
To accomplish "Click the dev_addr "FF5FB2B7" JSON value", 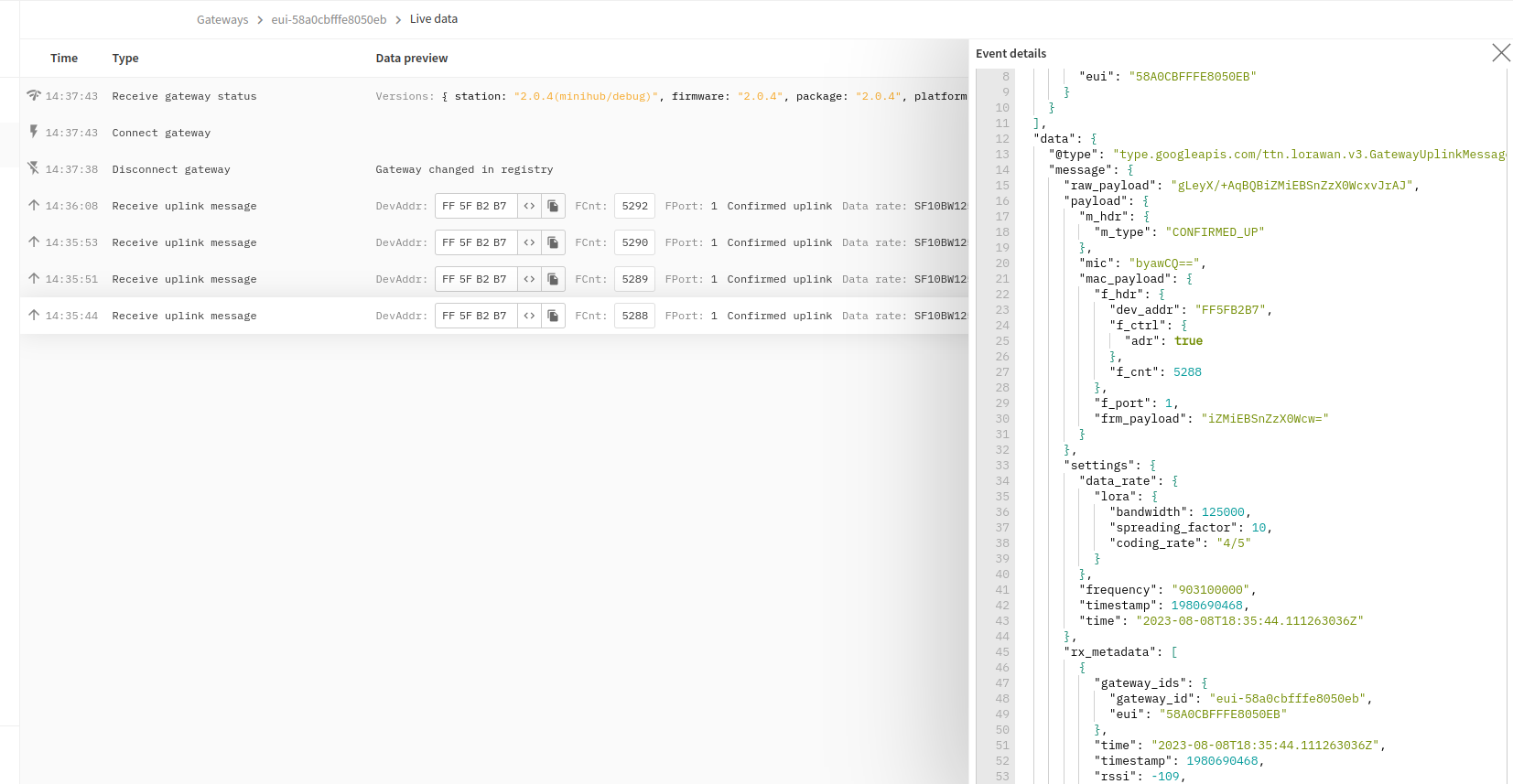I will (1231, 310).
